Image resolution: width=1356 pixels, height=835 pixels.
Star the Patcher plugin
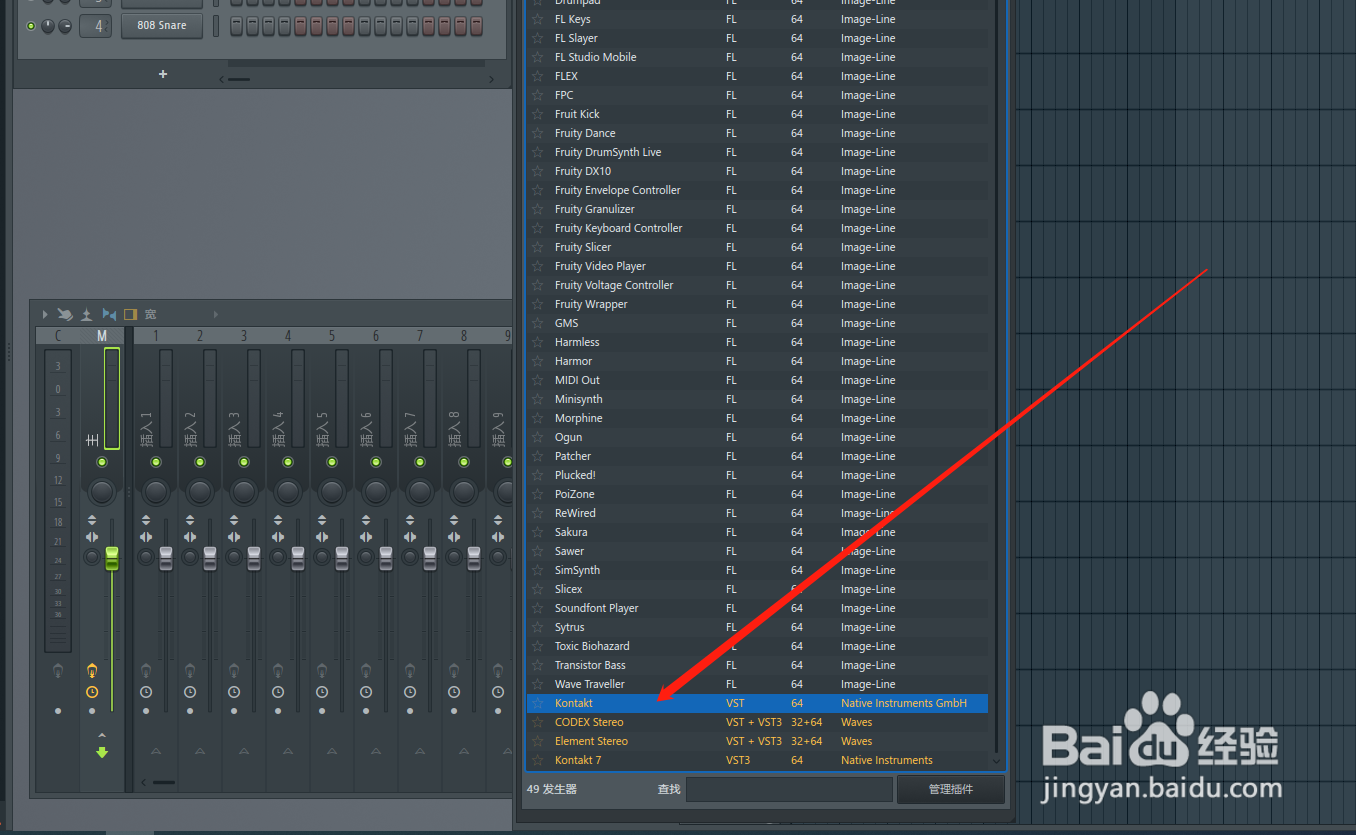[537, 456]
